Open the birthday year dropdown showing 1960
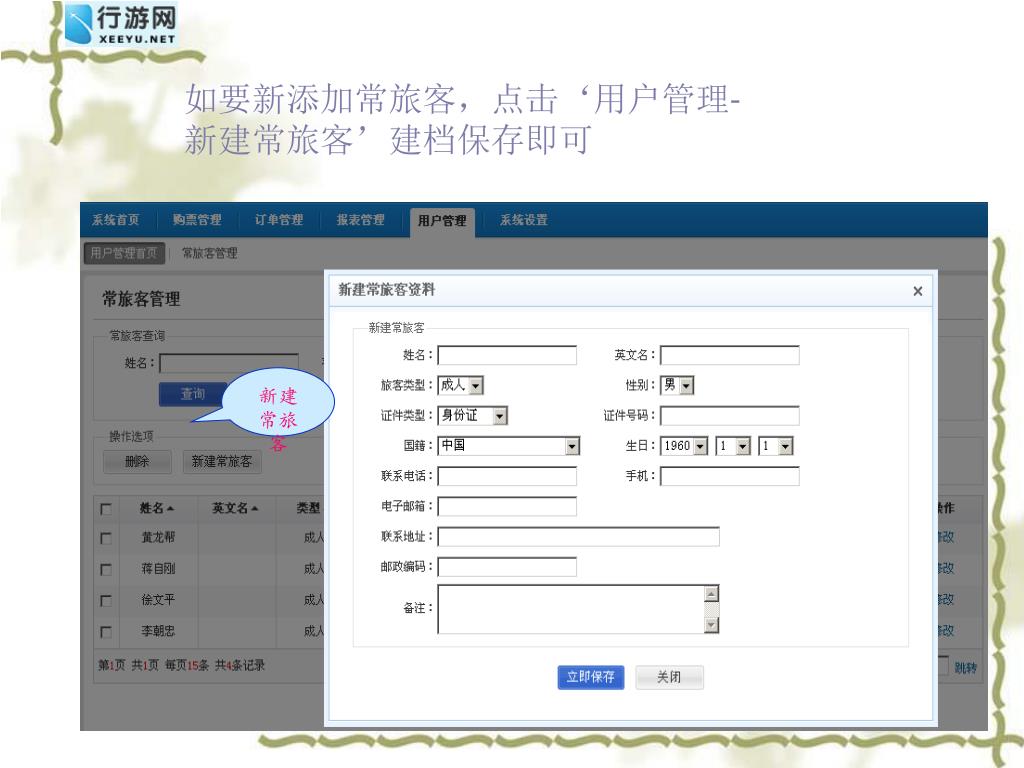The image size is (1024, 768). pos(684,446)
